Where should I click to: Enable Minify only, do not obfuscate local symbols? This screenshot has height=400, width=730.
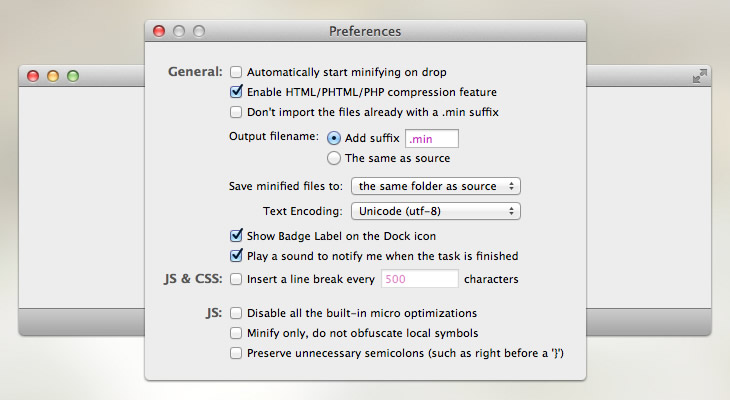tap(236, 333)
